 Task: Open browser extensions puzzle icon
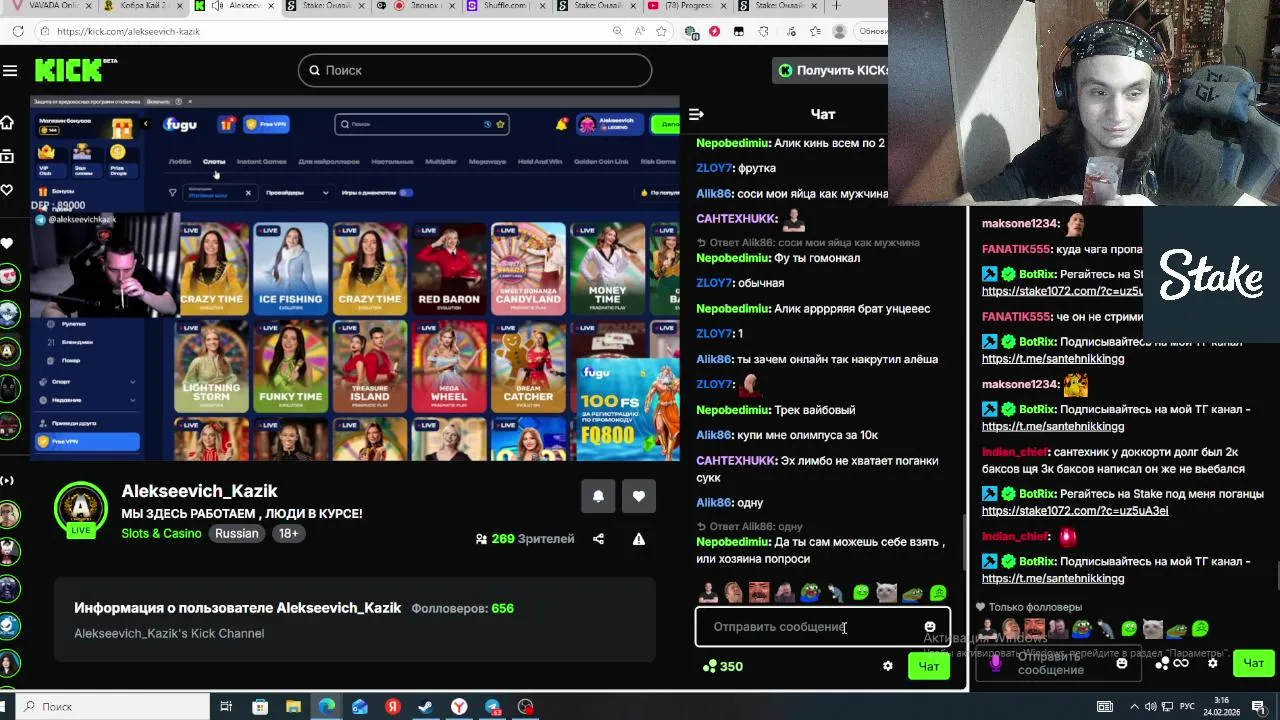[x=764, y=31]
